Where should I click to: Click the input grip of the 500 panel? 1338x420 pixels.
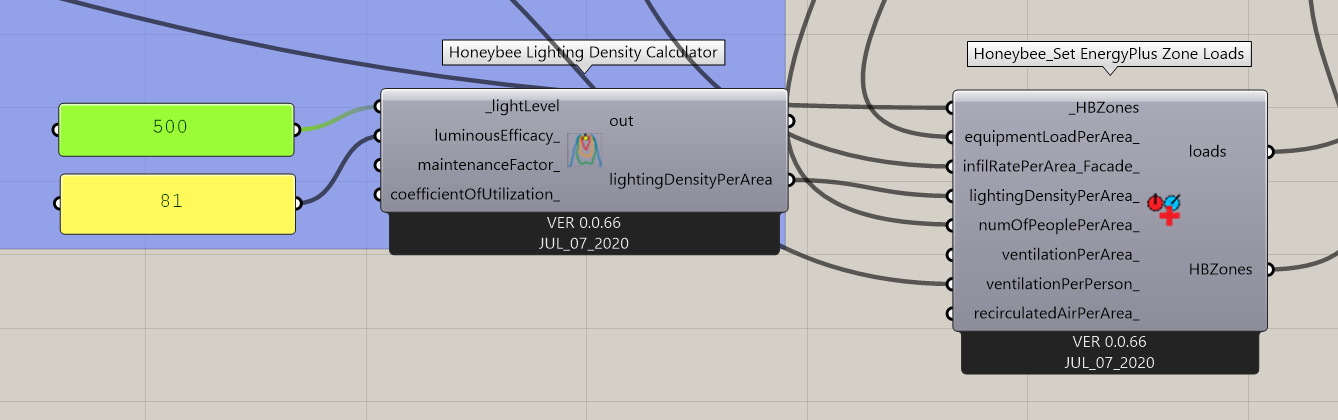[x=57, y=129]
